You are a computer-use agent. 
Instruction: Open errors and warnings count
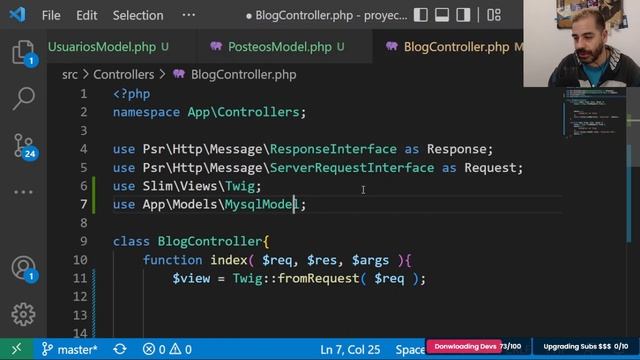click(x=167, y=349)
